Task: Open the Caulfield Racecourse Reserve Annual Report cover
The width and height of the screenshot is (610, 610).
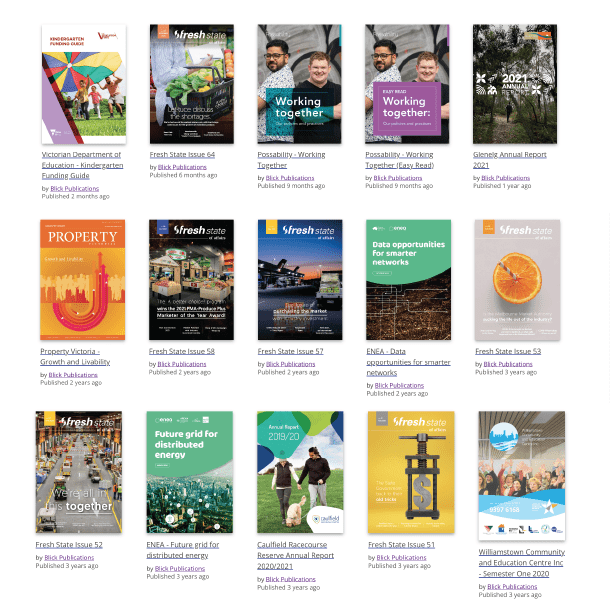Action: 300,472
